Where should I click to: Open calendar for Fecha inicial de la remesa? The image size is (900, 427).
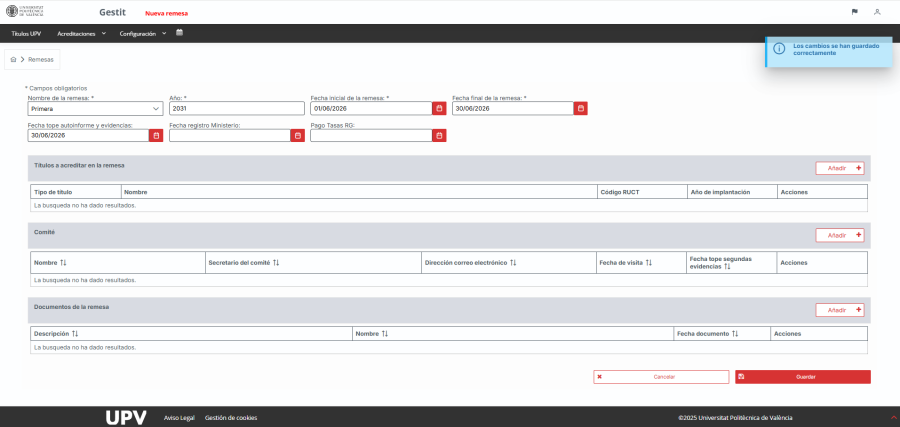(439, 108)
